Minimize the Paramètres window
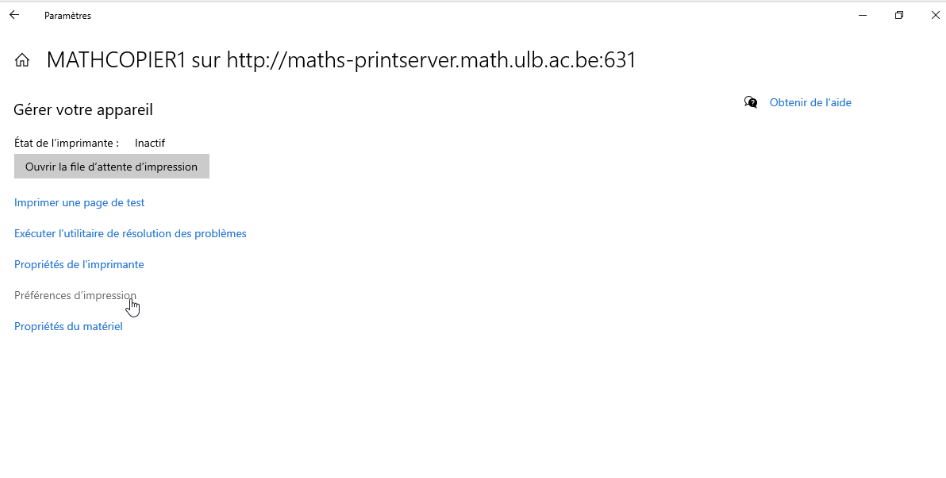The image size is (946, 478). pos(863,15)
